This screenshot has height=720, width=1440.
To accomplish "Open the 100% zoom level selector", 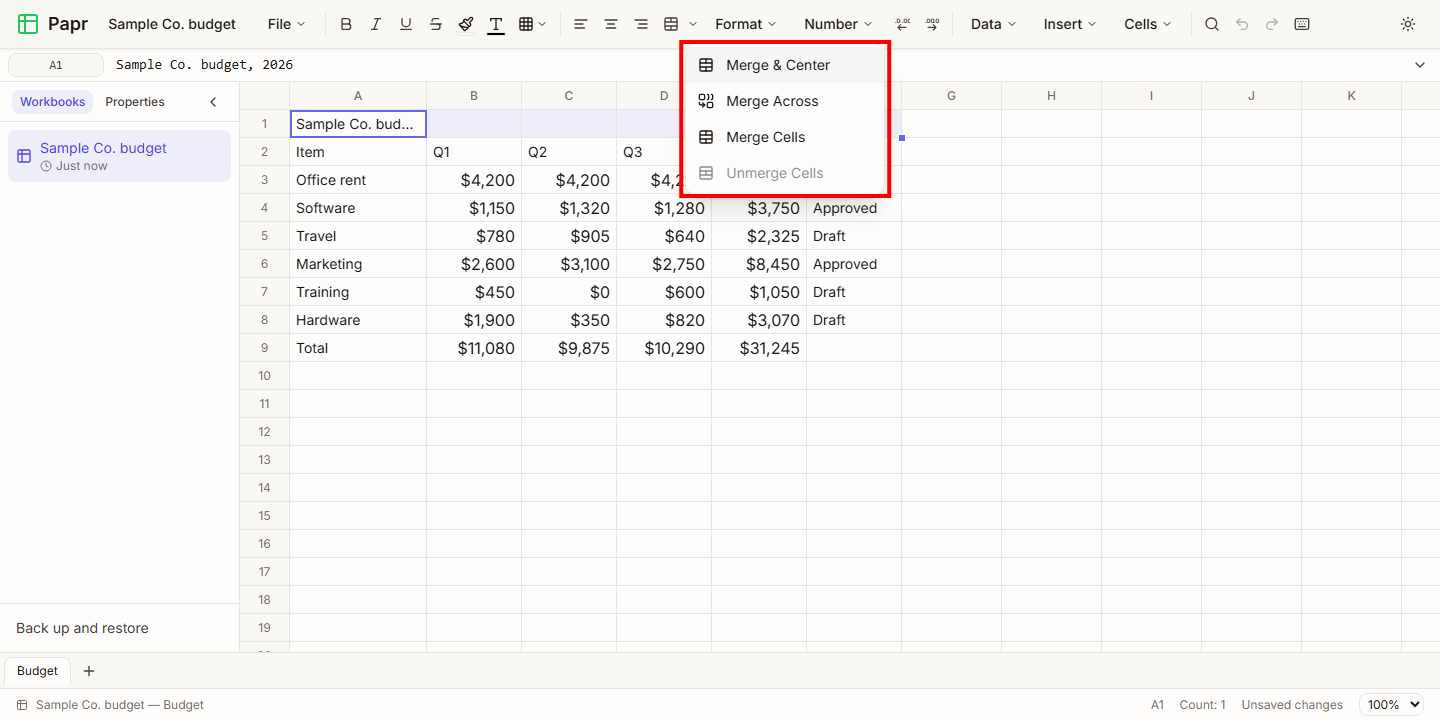I will 1391,705.
